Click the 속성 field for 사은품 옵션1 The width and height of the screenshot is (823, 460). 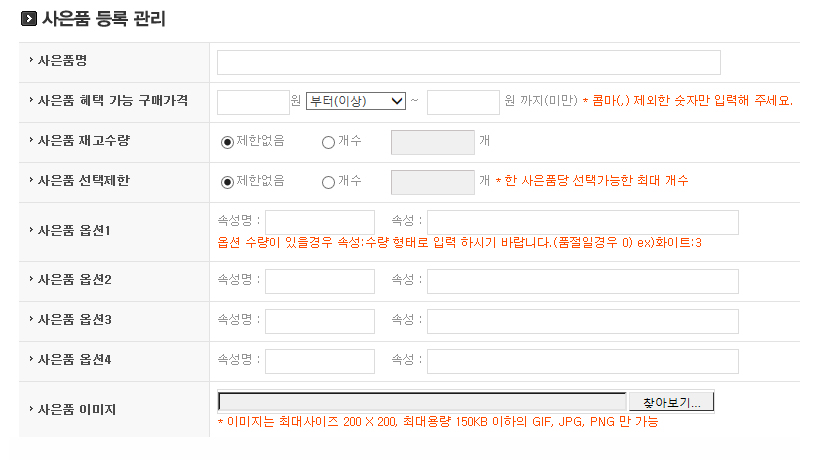[x=582, y=222]
